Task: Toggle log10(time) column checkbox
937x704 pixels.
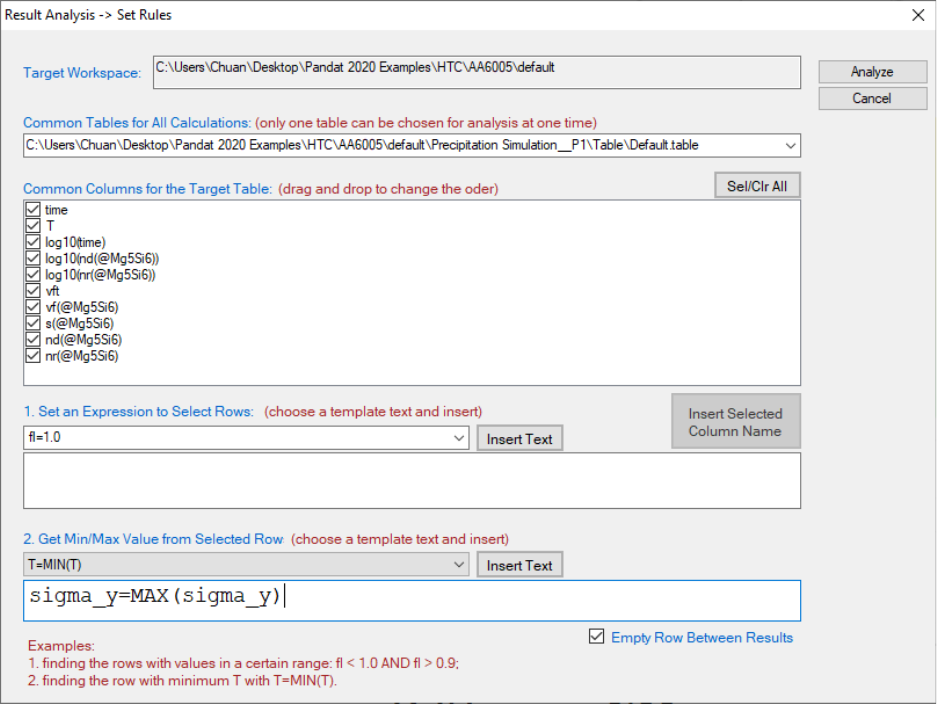Action: 33,242
